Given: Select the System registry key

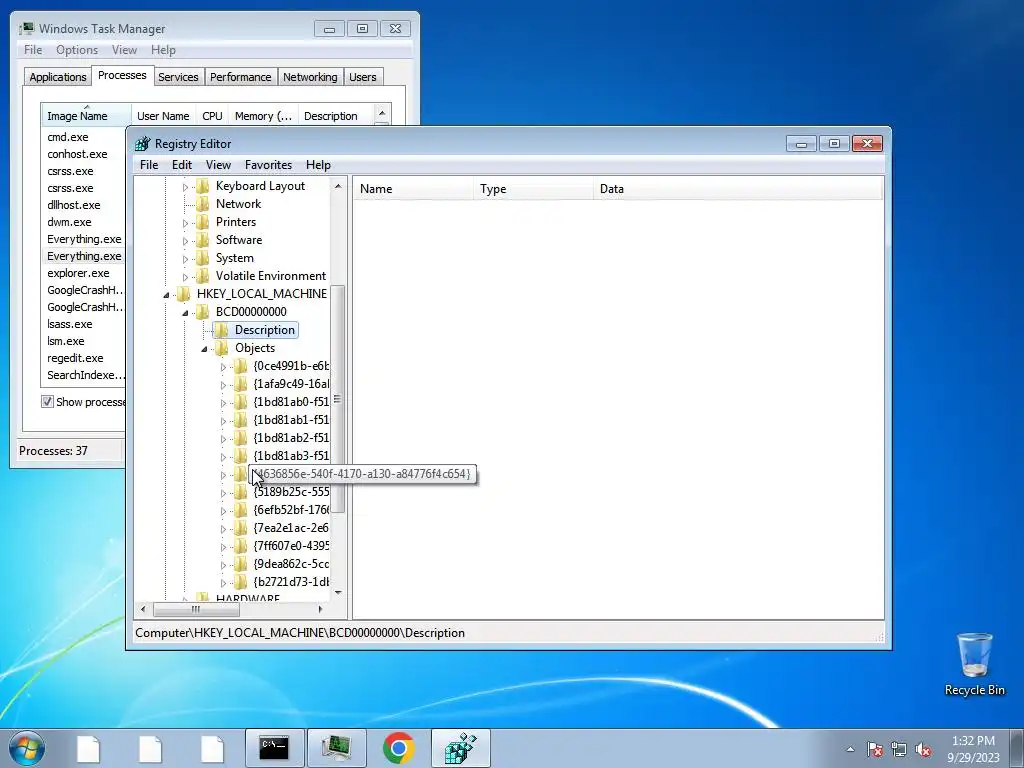Looking at the screenshot, I should pos(234,258).
